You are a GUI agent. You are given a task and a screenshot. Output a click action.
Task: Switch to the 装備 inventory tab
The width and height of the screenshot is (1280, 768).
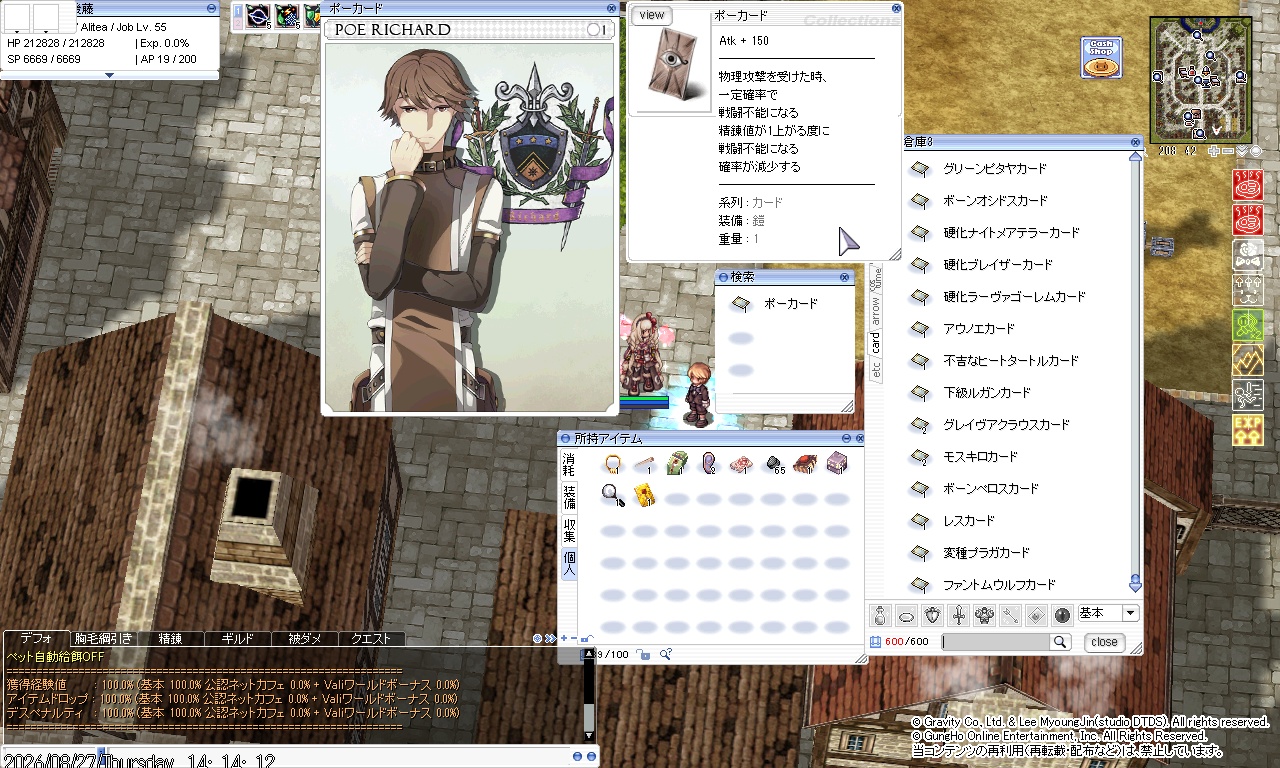tap(569, 498)
